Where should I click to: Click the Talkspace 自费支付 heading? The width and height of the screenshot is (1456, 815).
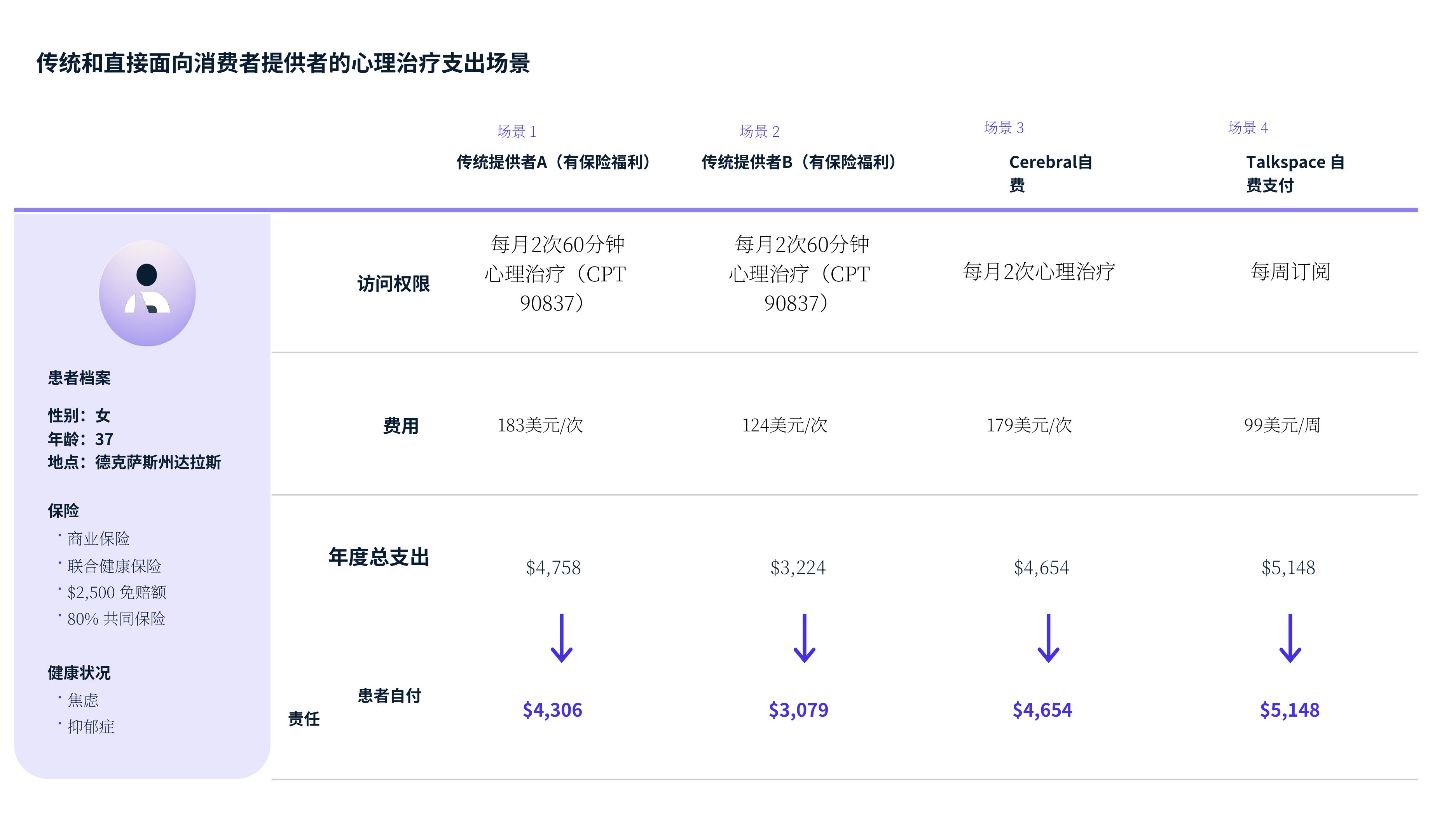(x=1295, y=173)
